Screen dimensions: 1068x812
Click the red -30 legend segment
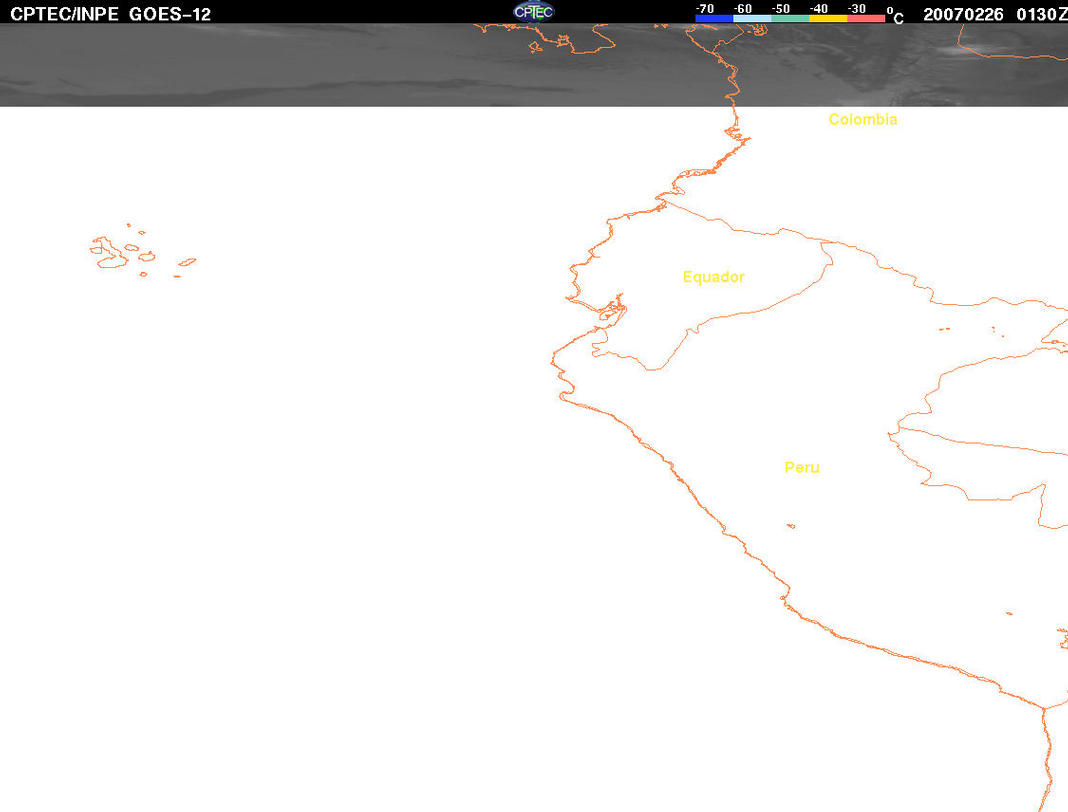pos(866,18)
